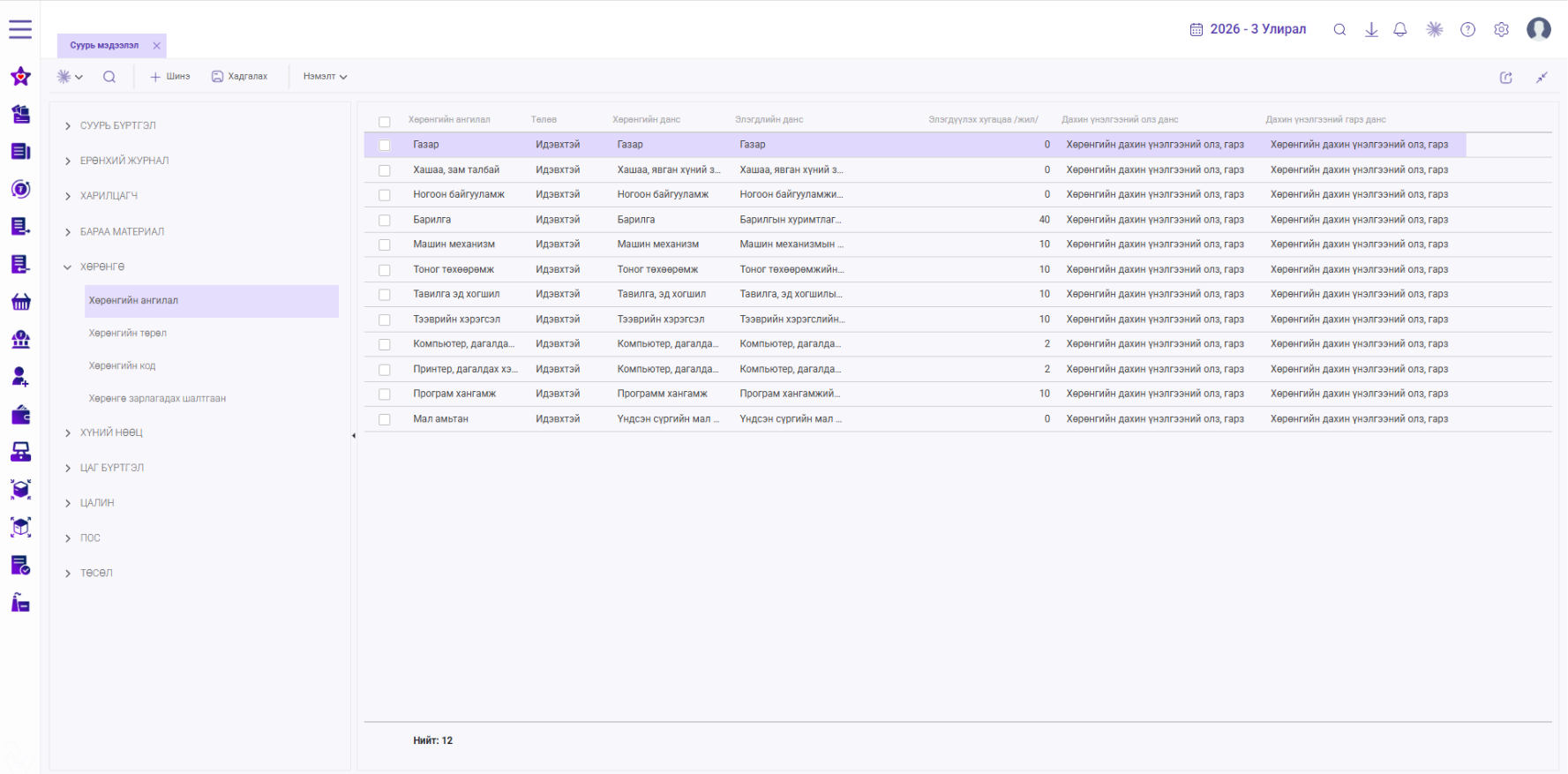Tick the Барилга row checkbox
Viewport: 1568px width, 774px height.
(x=385, y=220)
